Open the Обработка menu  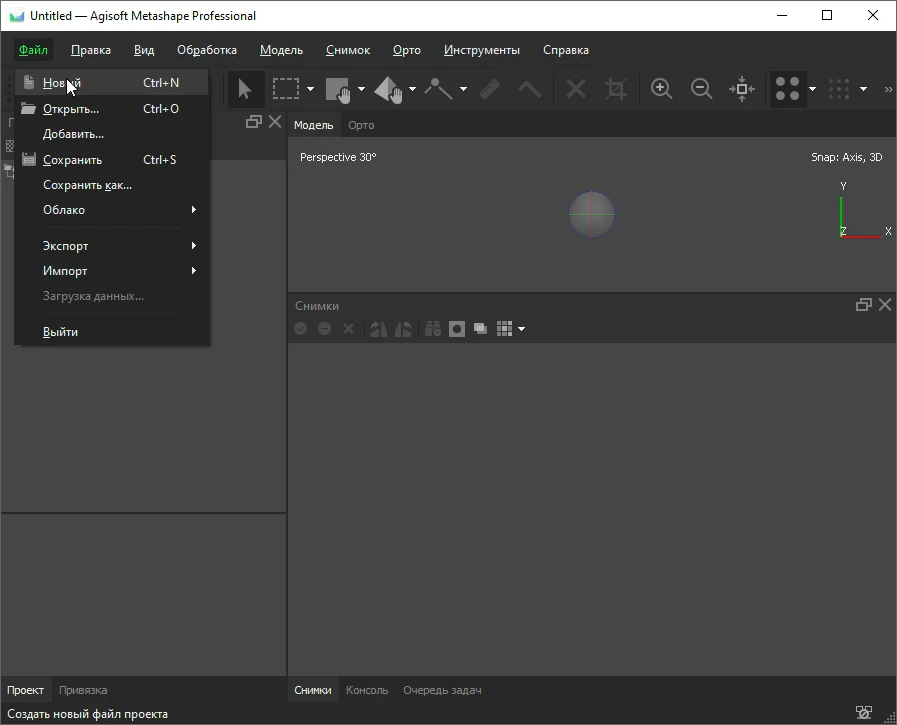(207, 50)
